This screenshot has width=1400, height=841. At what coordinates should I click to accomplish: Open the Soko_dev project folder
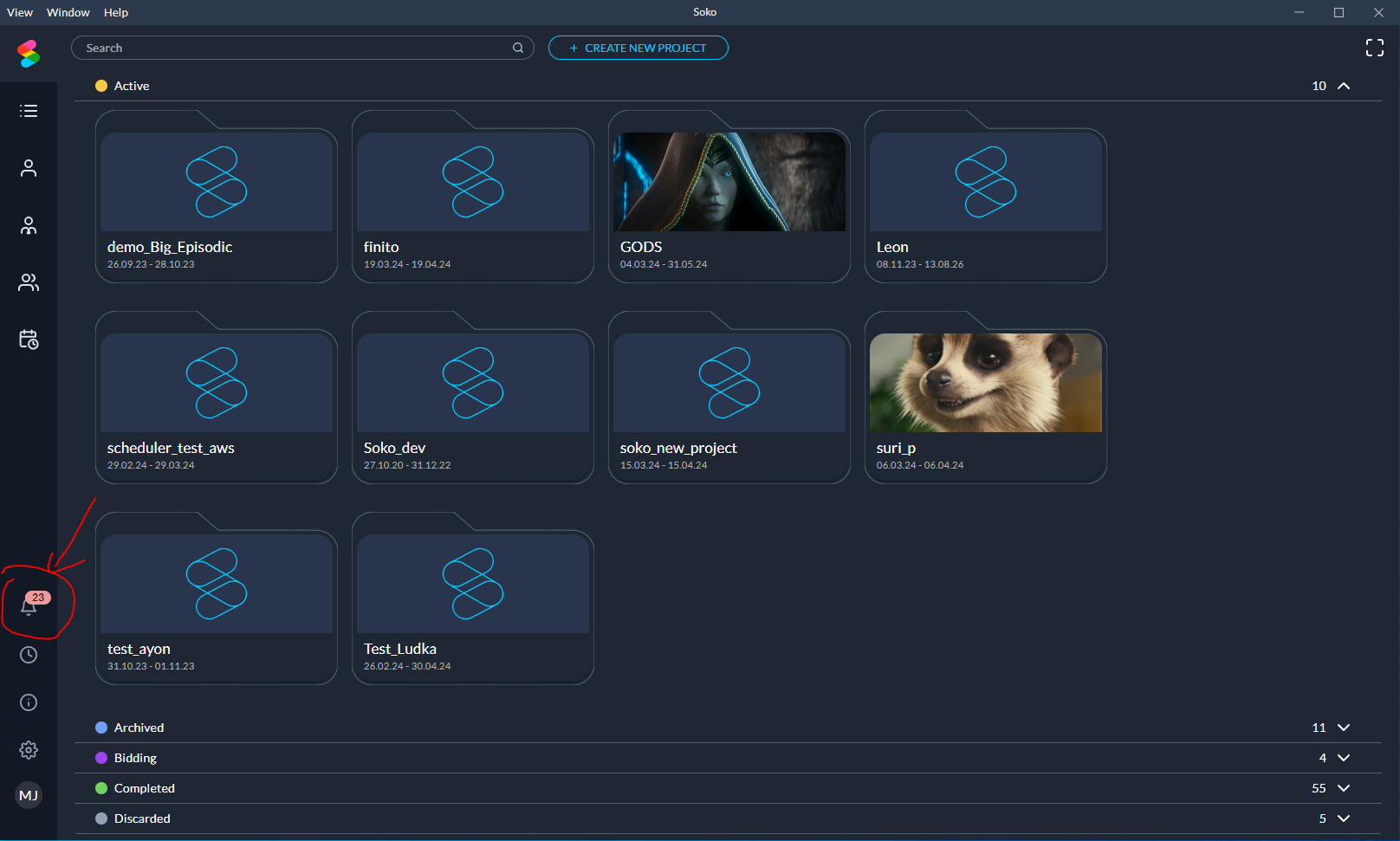[x=473, y=398]
